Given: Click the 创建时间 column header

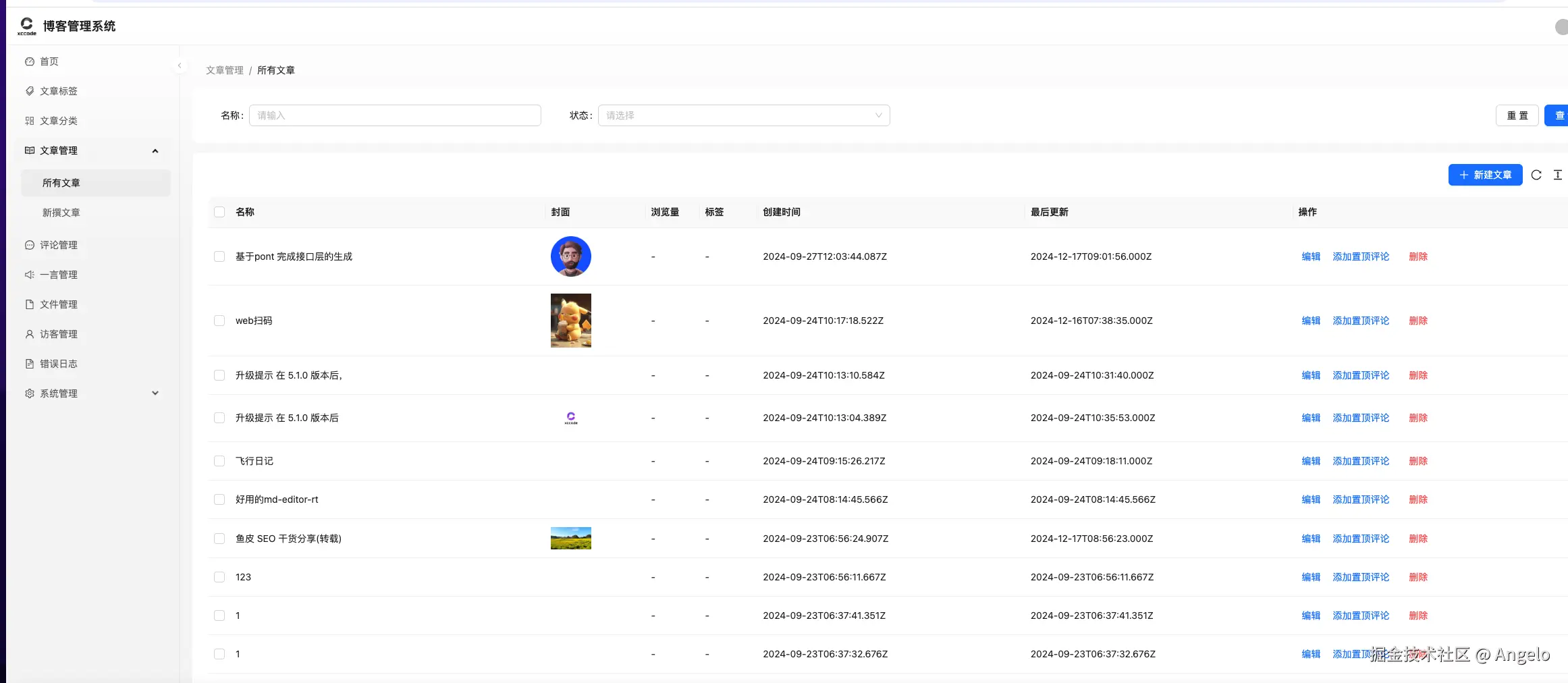Looking at the screenshot, I should 782,212.
